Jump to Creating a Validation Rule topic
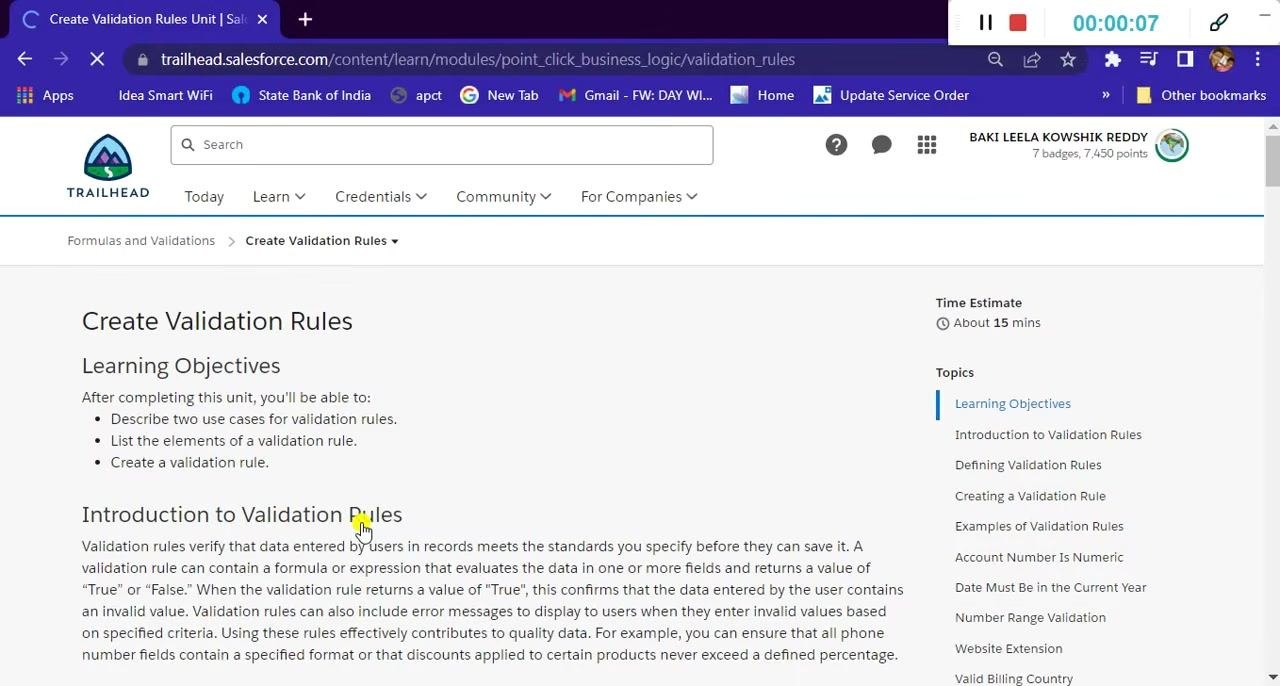 (x=1030, y=496)
